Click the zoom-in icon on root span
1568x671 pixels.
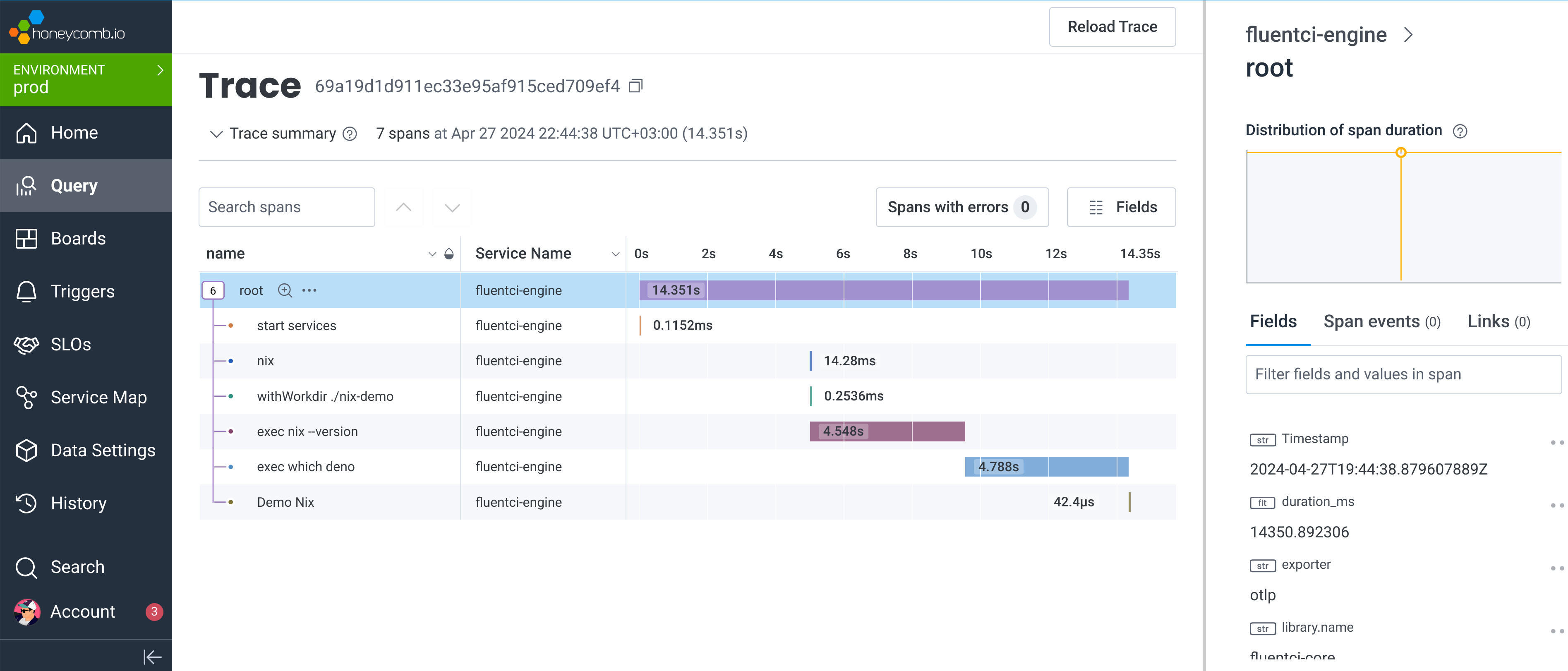point(284,290)
